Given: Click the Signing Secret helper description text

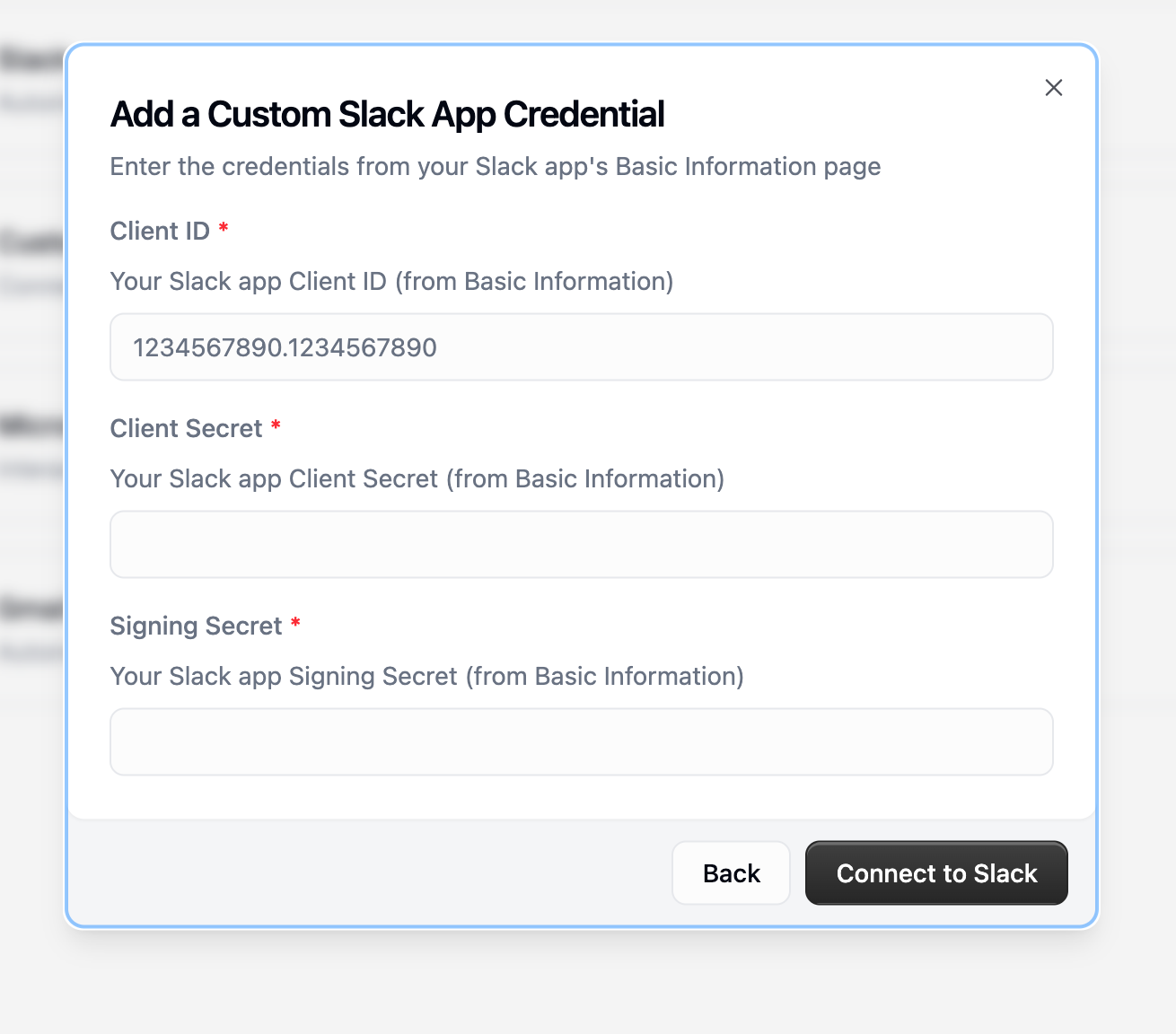Looking at the screenshot, I should [426, 676].
